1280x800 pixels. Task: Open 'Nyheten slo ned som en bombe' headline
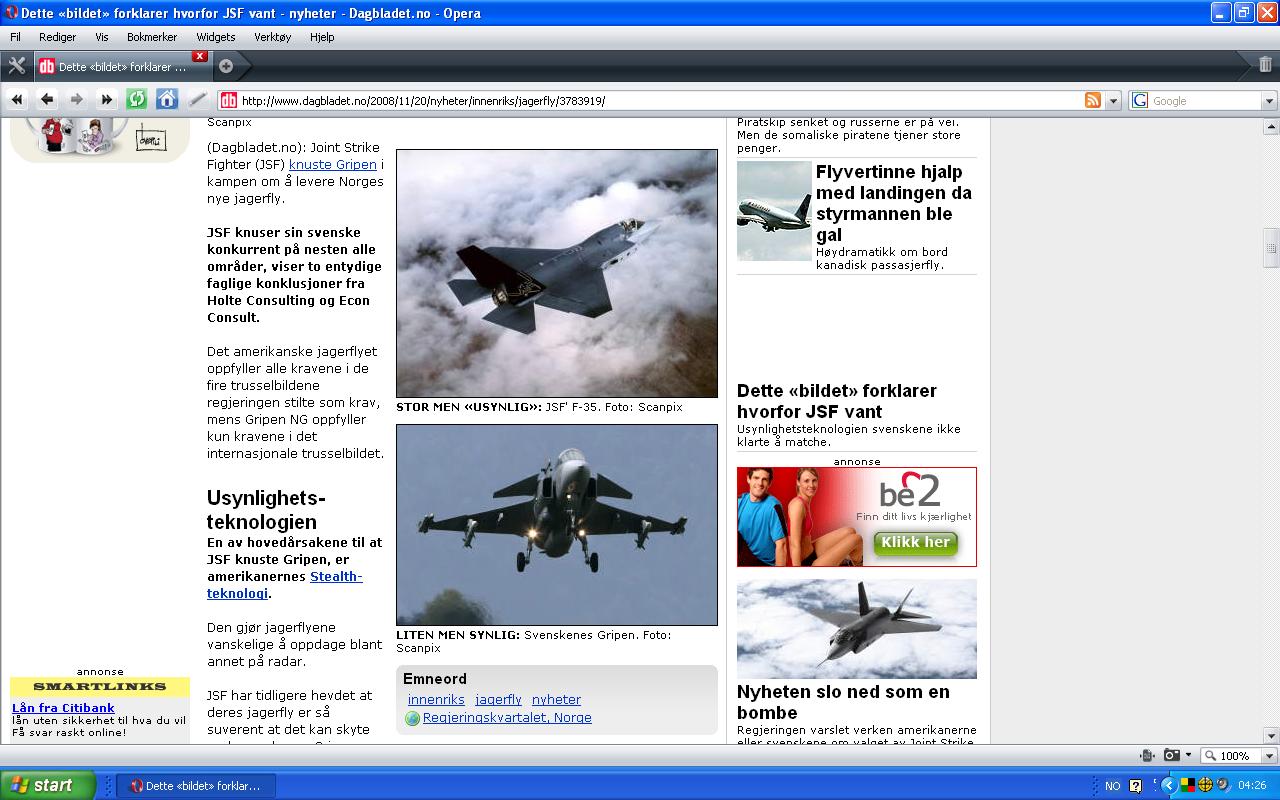(x=843, y=702)
